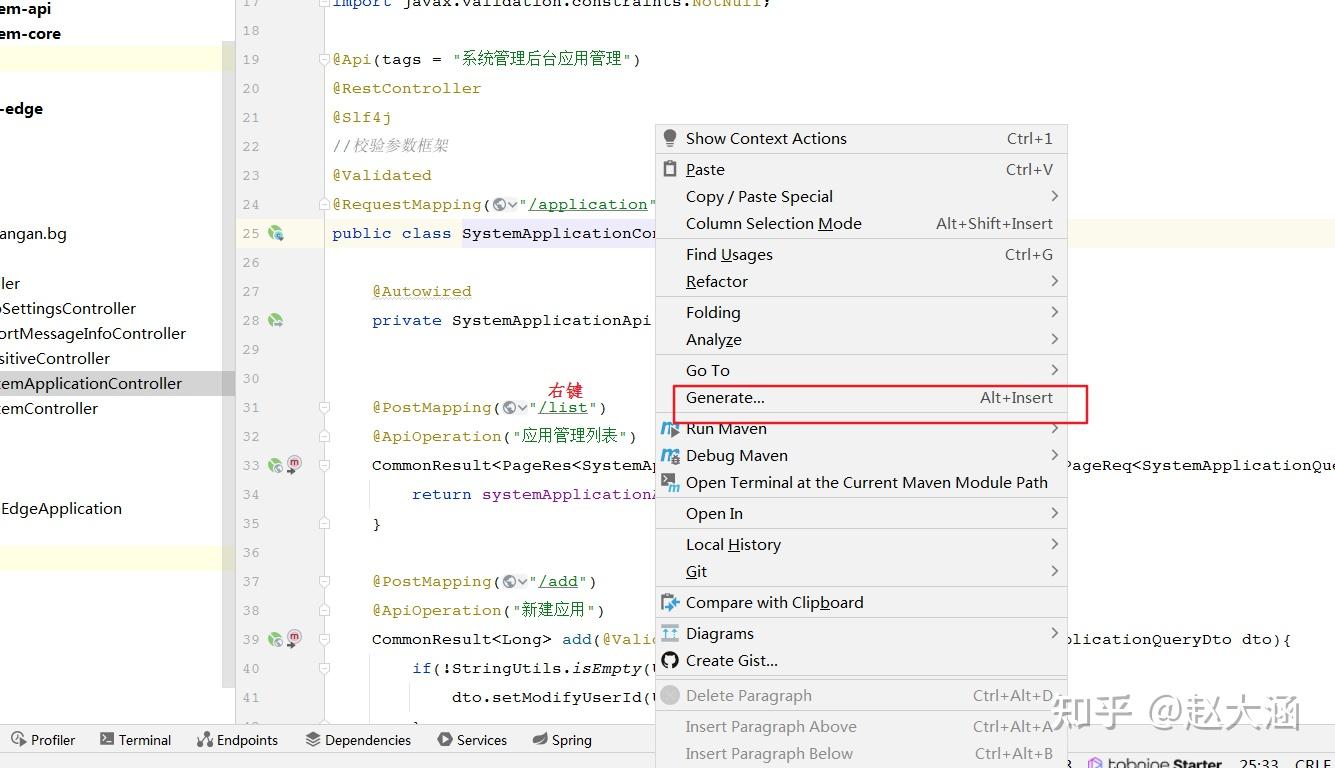
Task: Open the Spring tool window
Action: 562,740
